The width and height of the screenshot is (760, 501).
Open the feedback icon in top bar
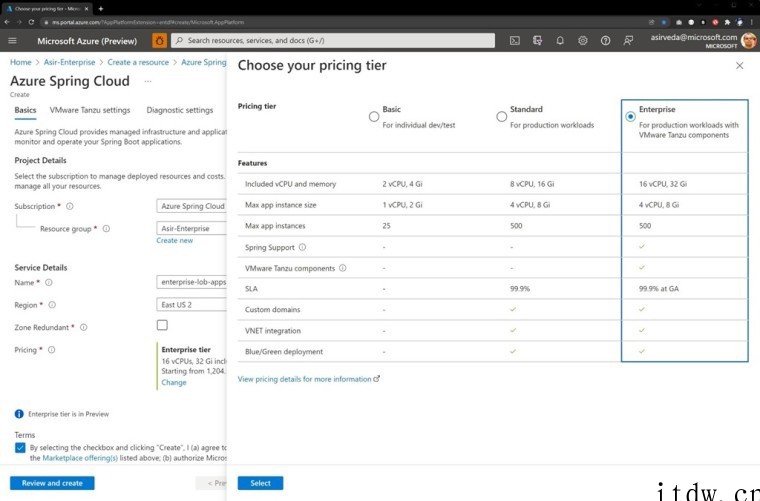tap(628, 41)
